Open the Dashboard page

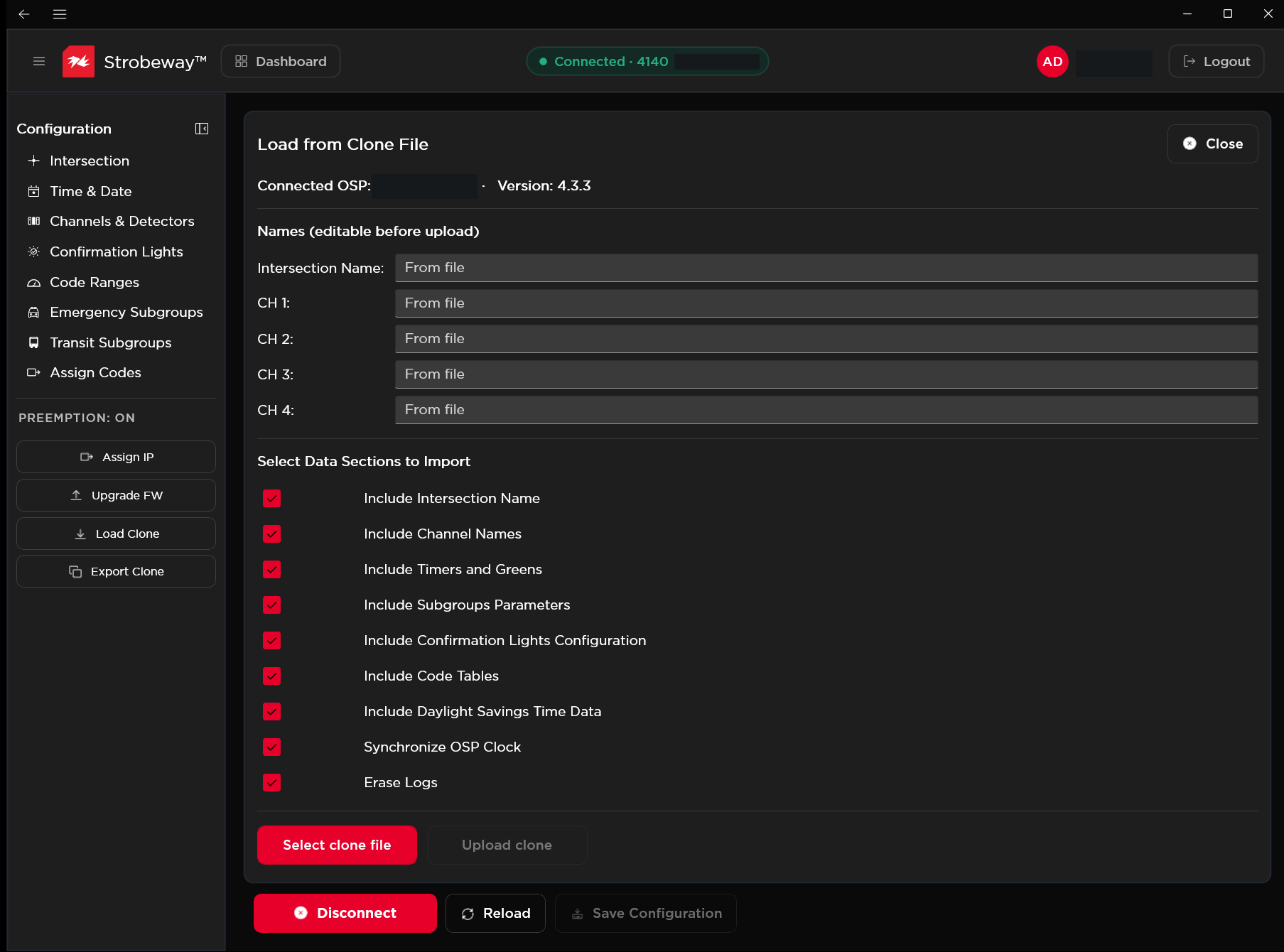click(281, 62)
